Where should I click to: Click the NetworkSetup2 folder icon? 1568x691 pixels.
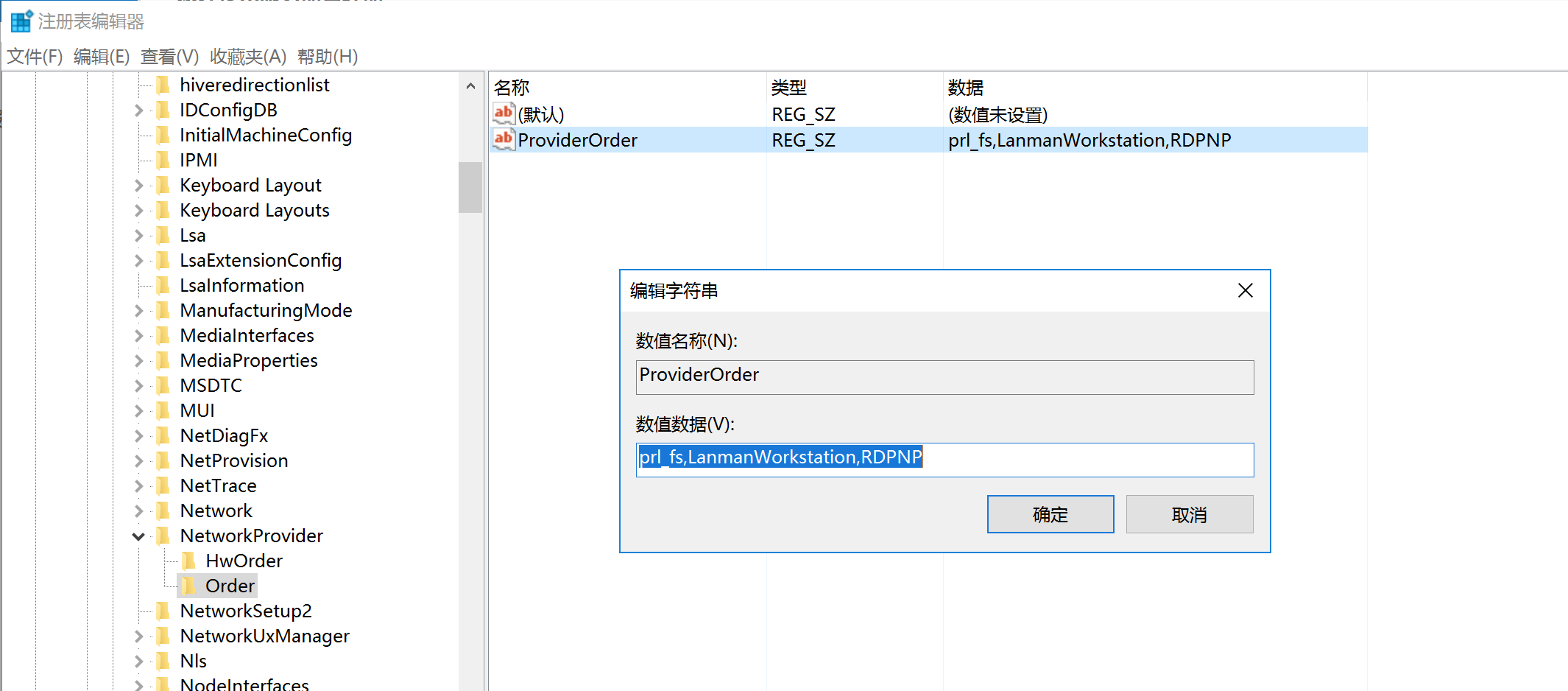coord(163,611)
